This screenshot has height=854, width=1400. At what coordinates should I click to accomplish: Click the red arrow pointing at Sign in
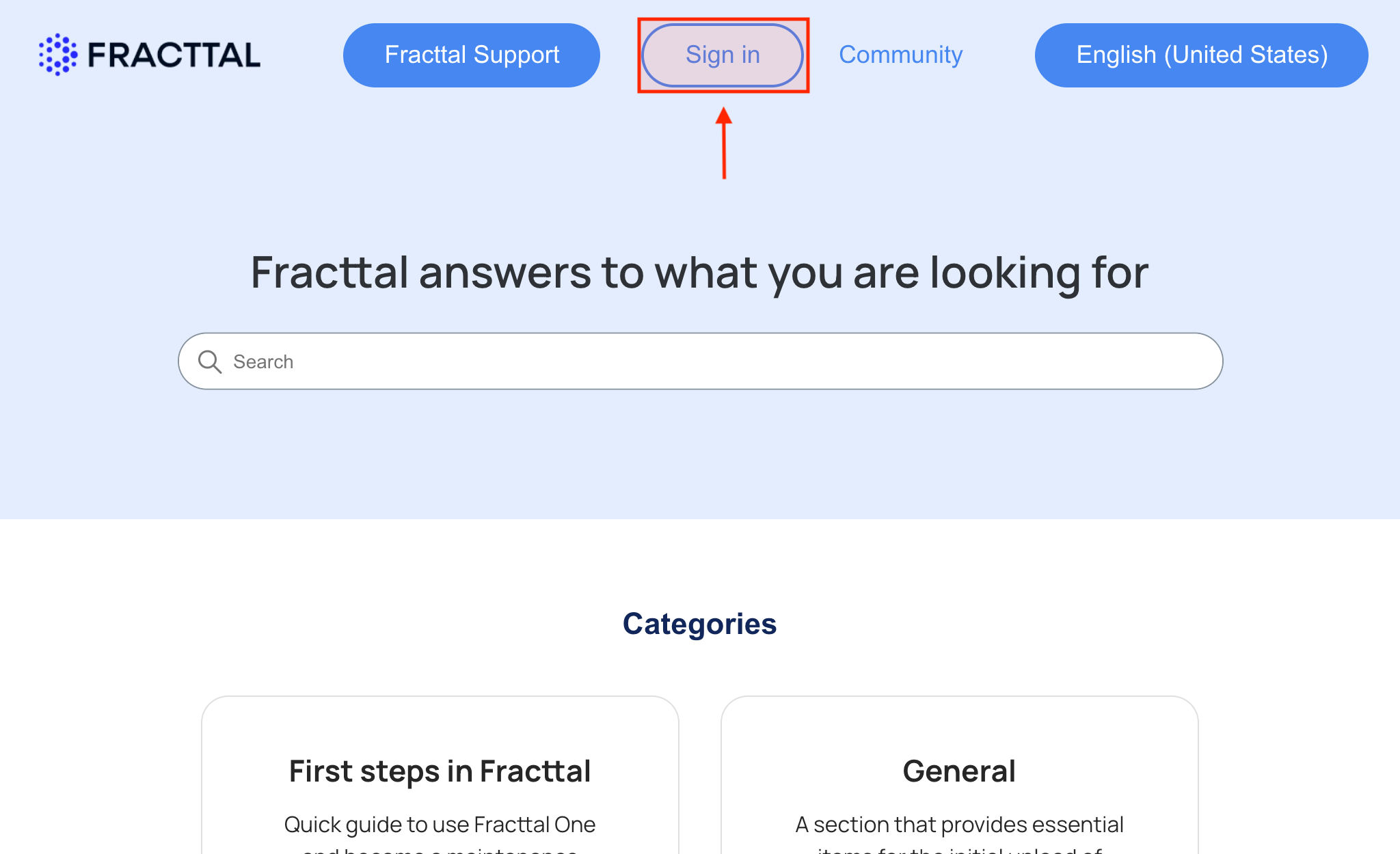click(x=724, y=143)
